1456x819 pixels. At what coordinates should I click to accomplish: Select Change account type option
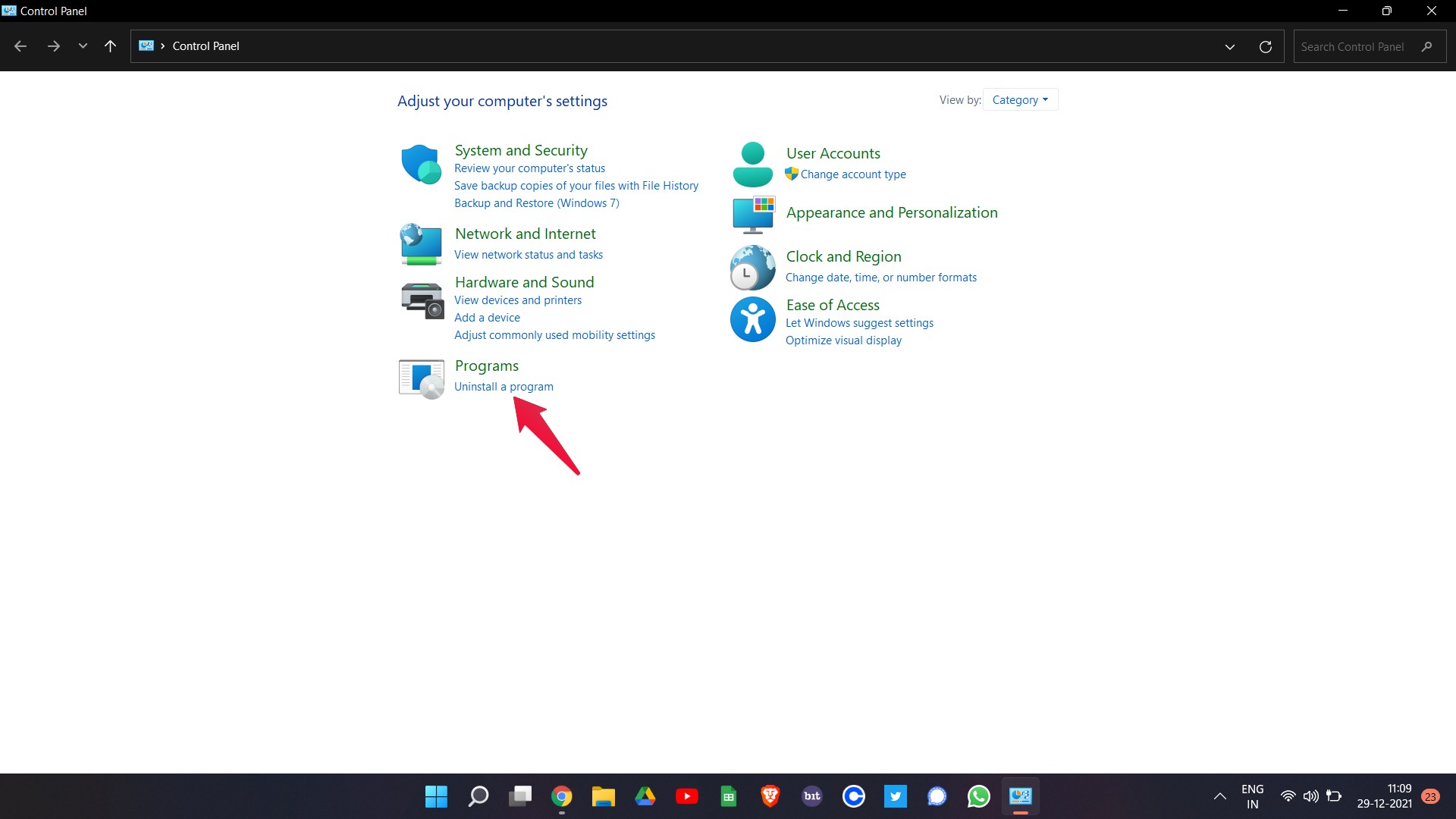pos(853,174)
